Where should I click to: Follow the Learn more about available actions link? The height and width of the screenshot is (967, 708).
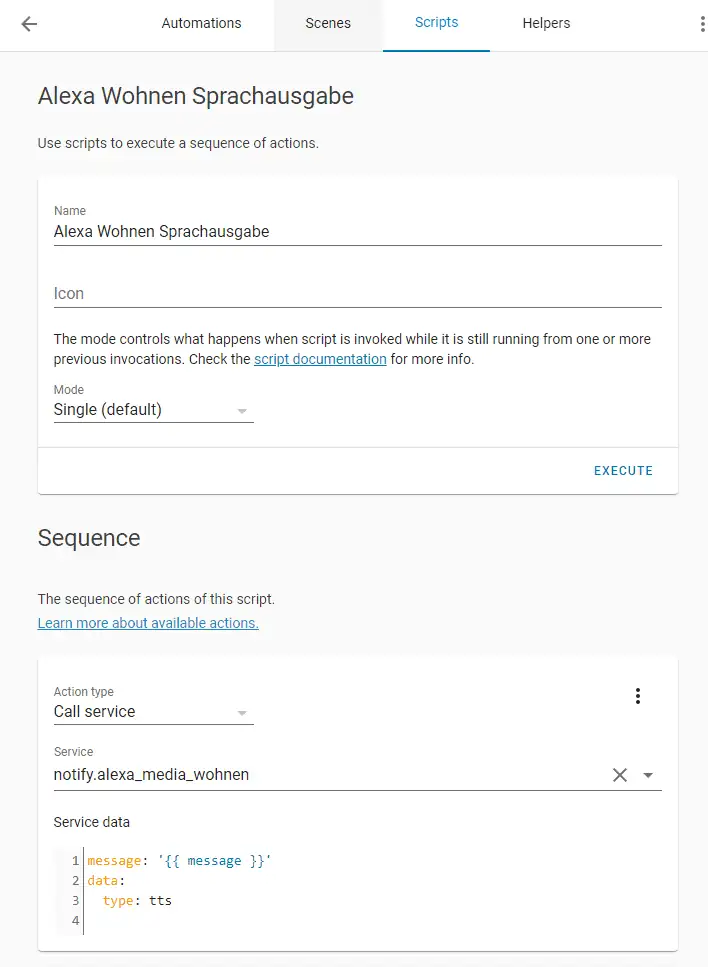pos(148,623)
